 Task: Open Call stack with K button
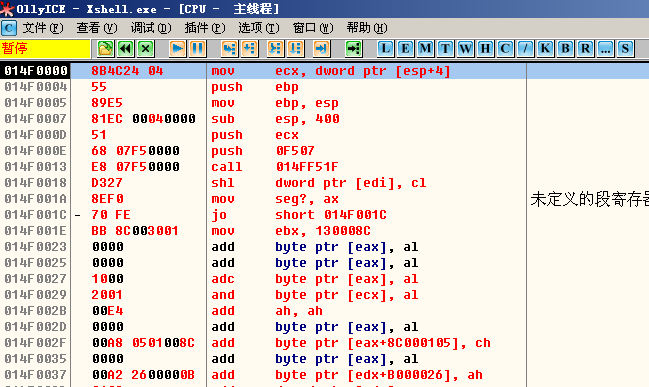(x=545, y=49)
